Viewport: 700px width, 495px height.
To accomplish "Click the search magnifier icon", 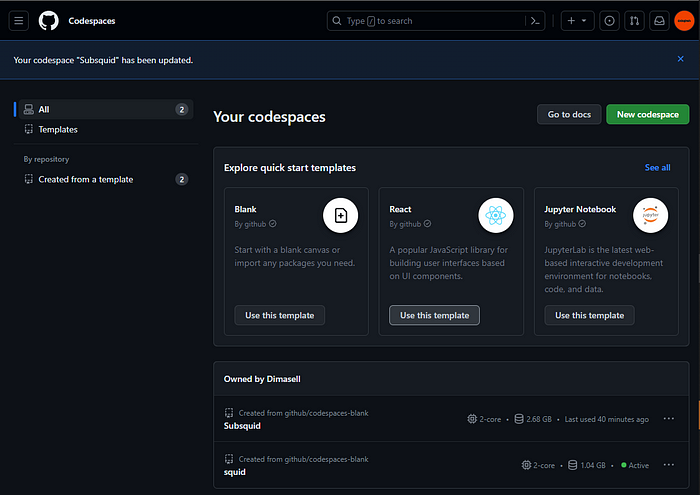I will click(x=337, y=21).
